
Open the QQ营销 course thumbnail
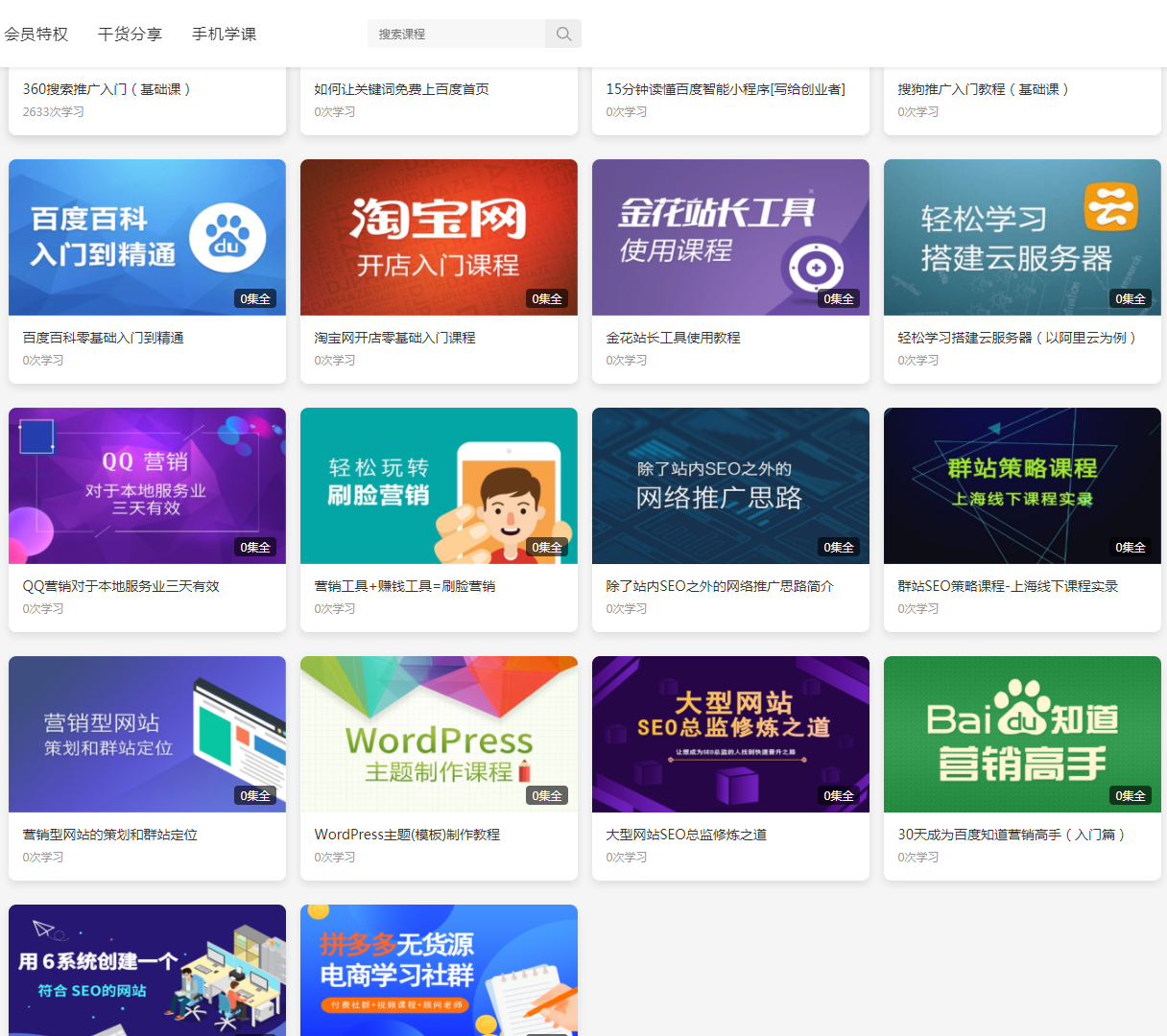[147, 485]
